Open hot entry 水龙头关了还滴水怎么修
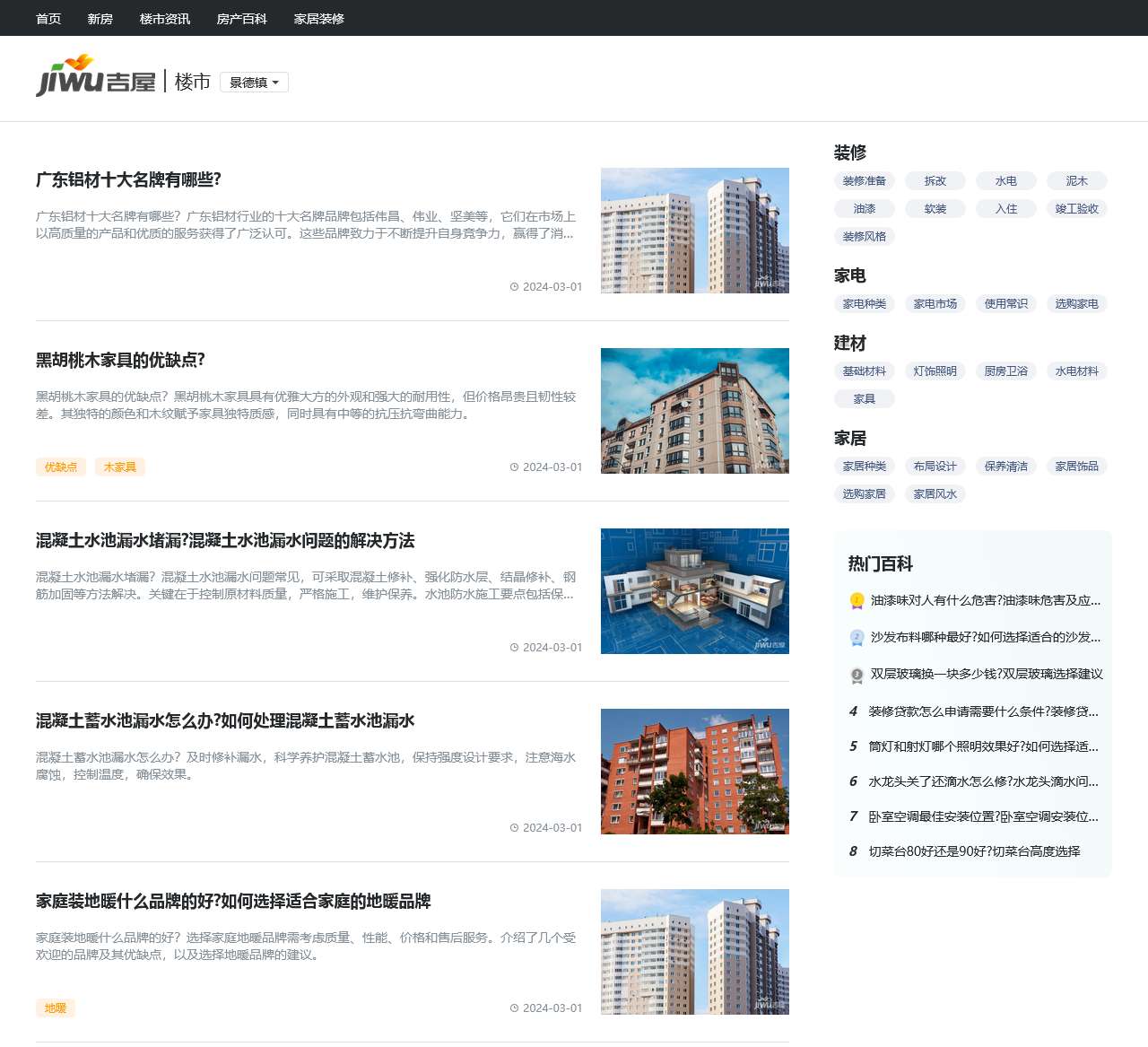 980,781
